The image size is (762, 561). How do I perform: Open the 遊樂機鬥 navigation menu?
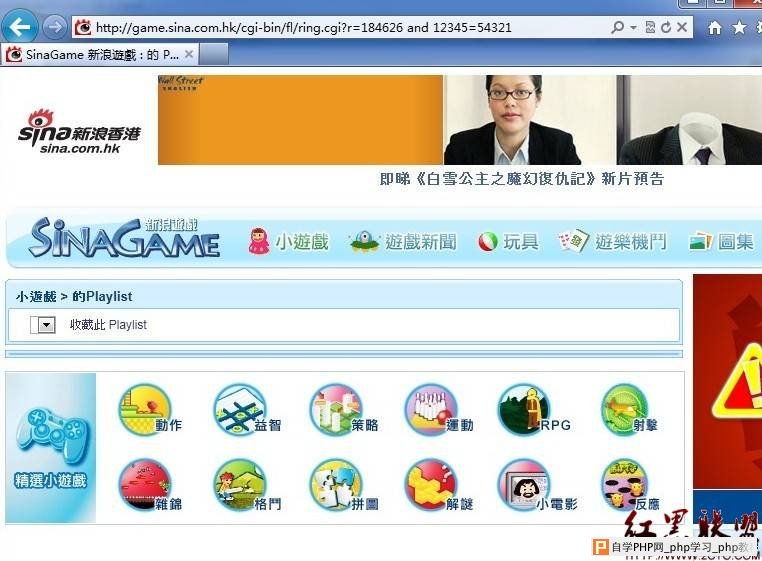coord(612,241)
